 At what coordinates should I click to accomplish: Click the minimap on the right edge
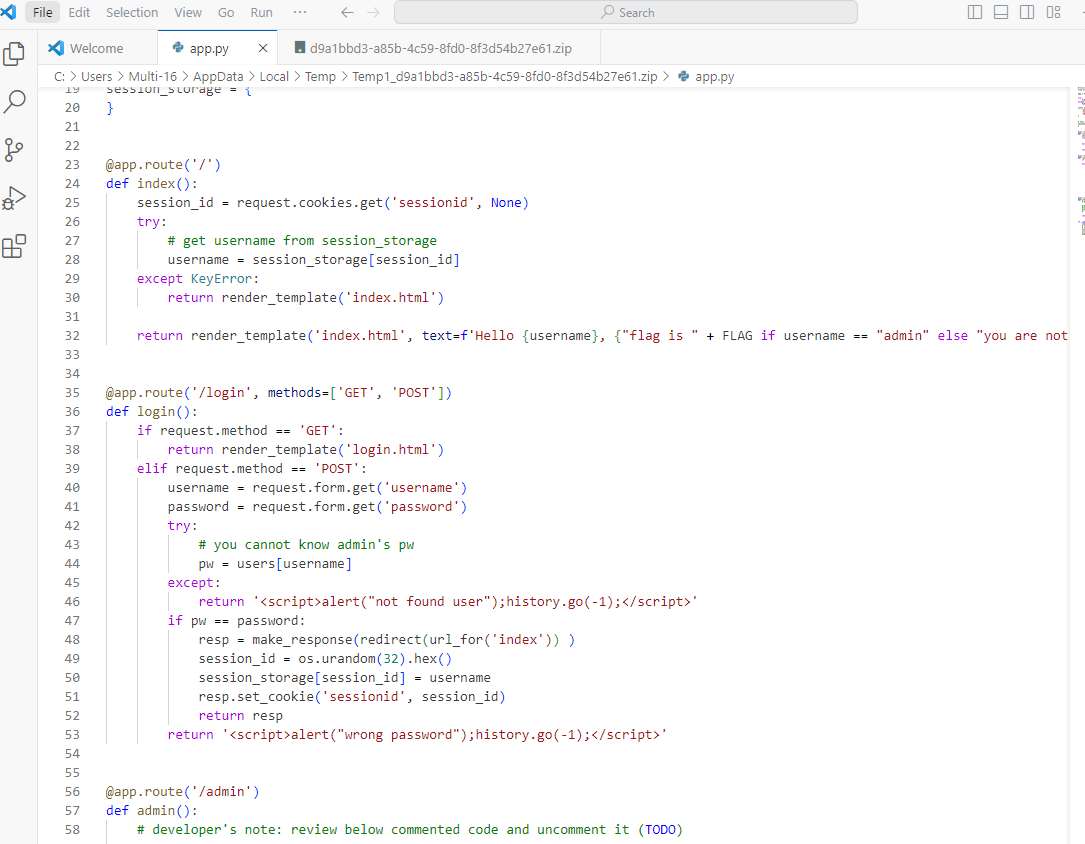(x=1080, y=159)
